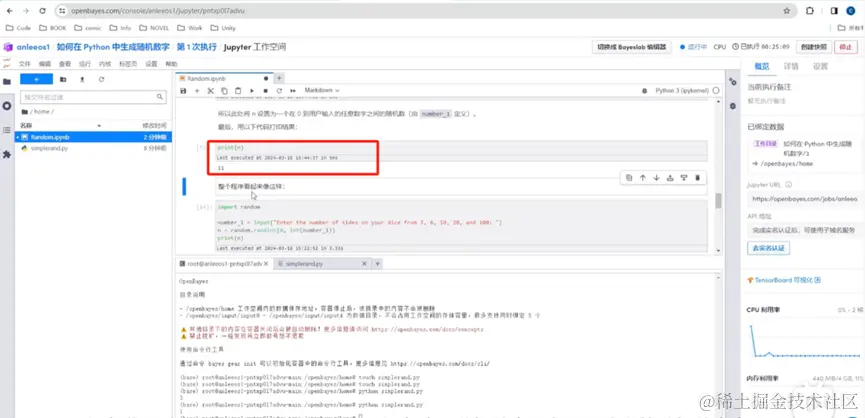Create a new folder in file browser
This screenshot has height=418, width=865.
point(63,79)
